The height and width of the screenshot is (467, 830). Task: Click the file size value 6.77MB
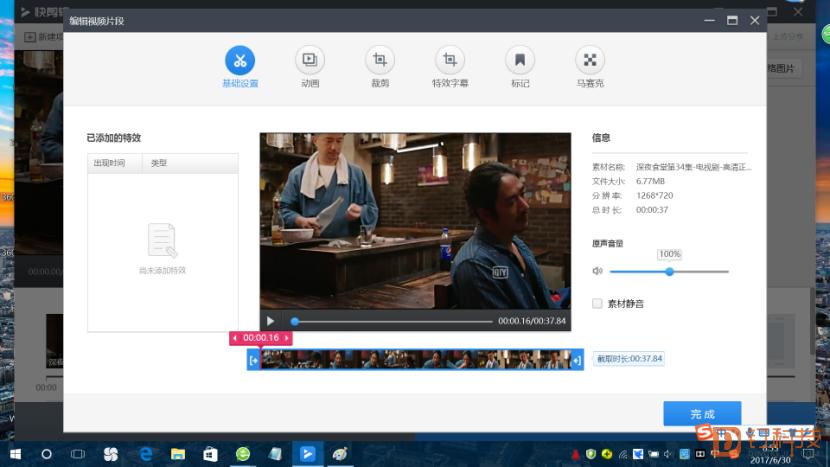650,181
